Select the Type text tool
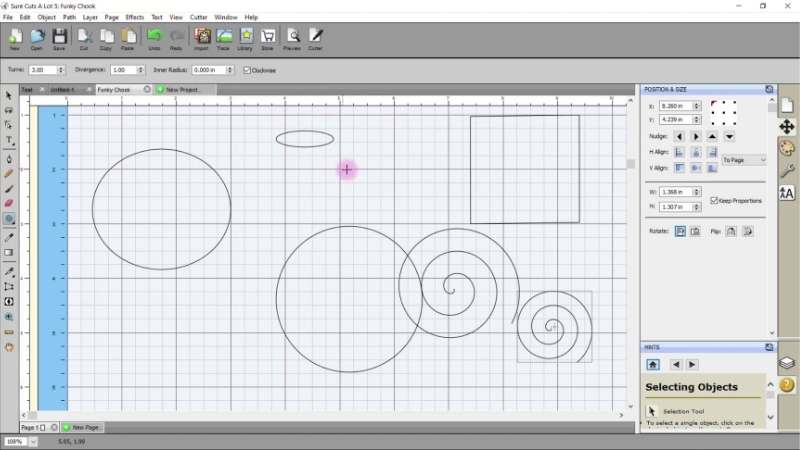This screenshot has height=450, width=800. (9, 140)
